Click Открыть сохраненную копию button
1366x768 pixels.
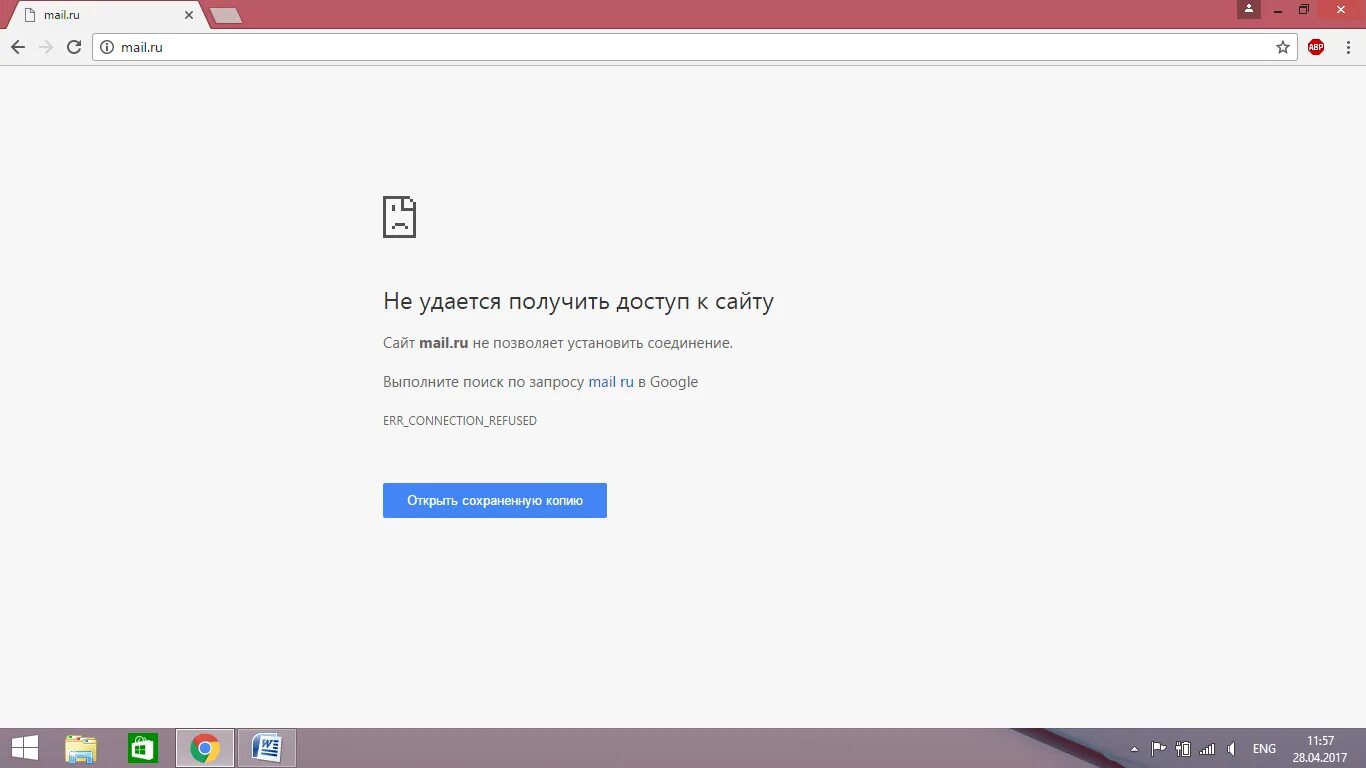(x=495, y=500)
